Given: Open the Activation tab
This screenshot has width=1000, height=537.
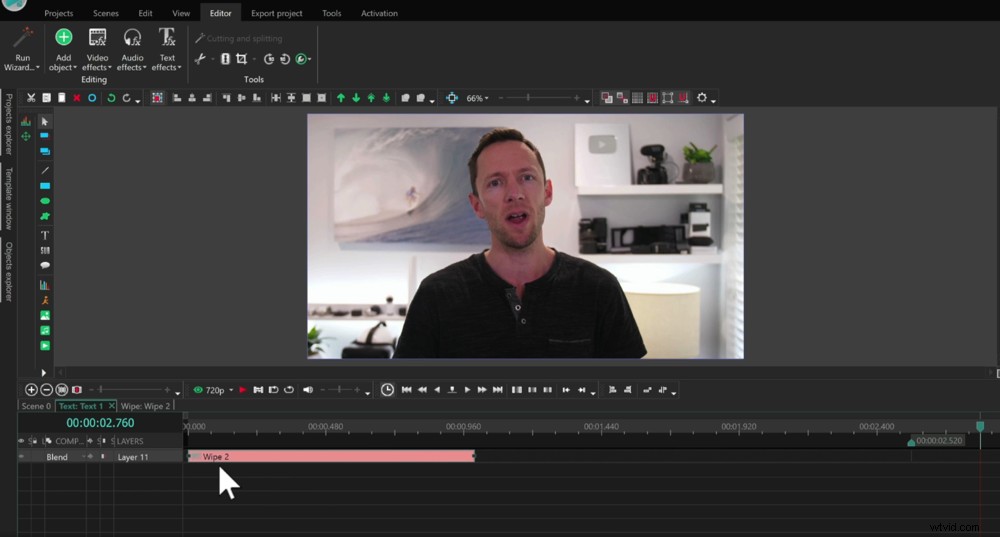Looking at the screenshot, I should [379, 13].
